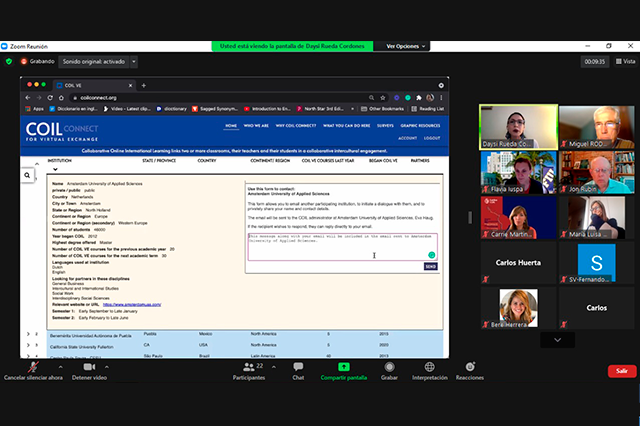Image resolution: width=640 pixels, height=426 pixels.
Task: Open the Reacciones emoji icon
Action: [x=470, y=367]
